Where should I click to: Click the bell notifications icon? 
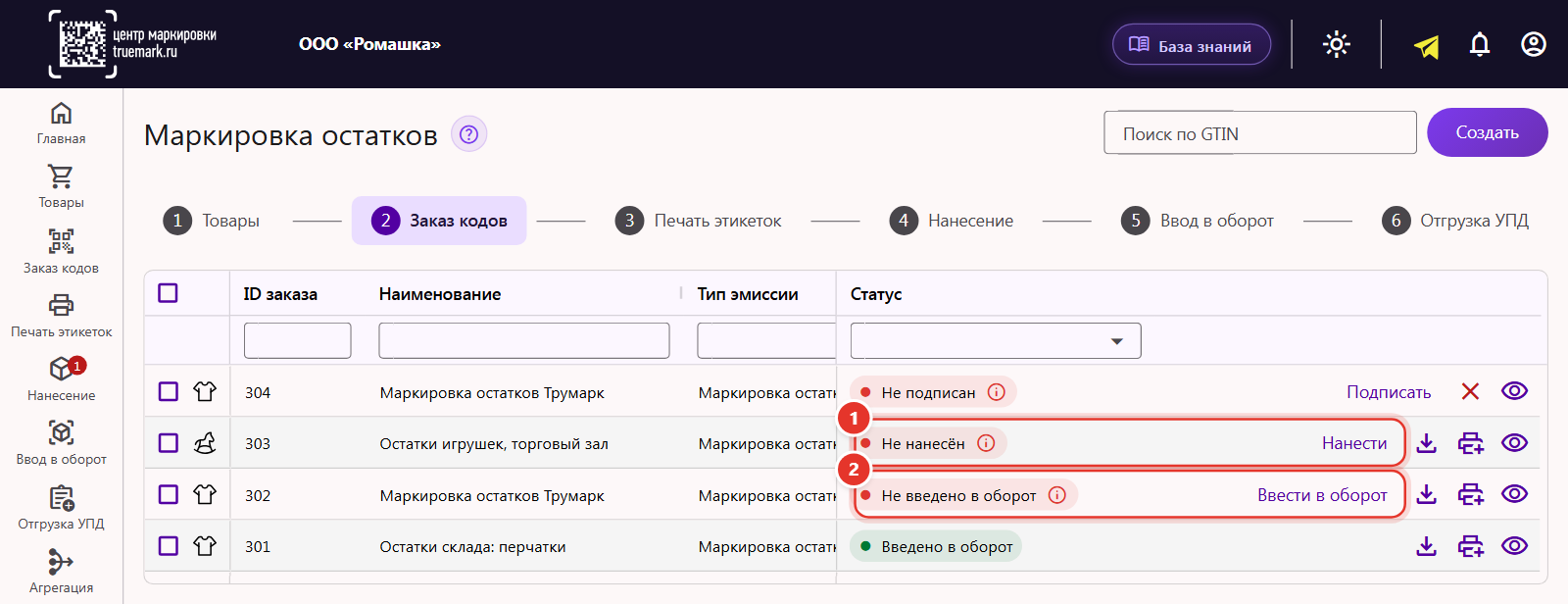1480,44
